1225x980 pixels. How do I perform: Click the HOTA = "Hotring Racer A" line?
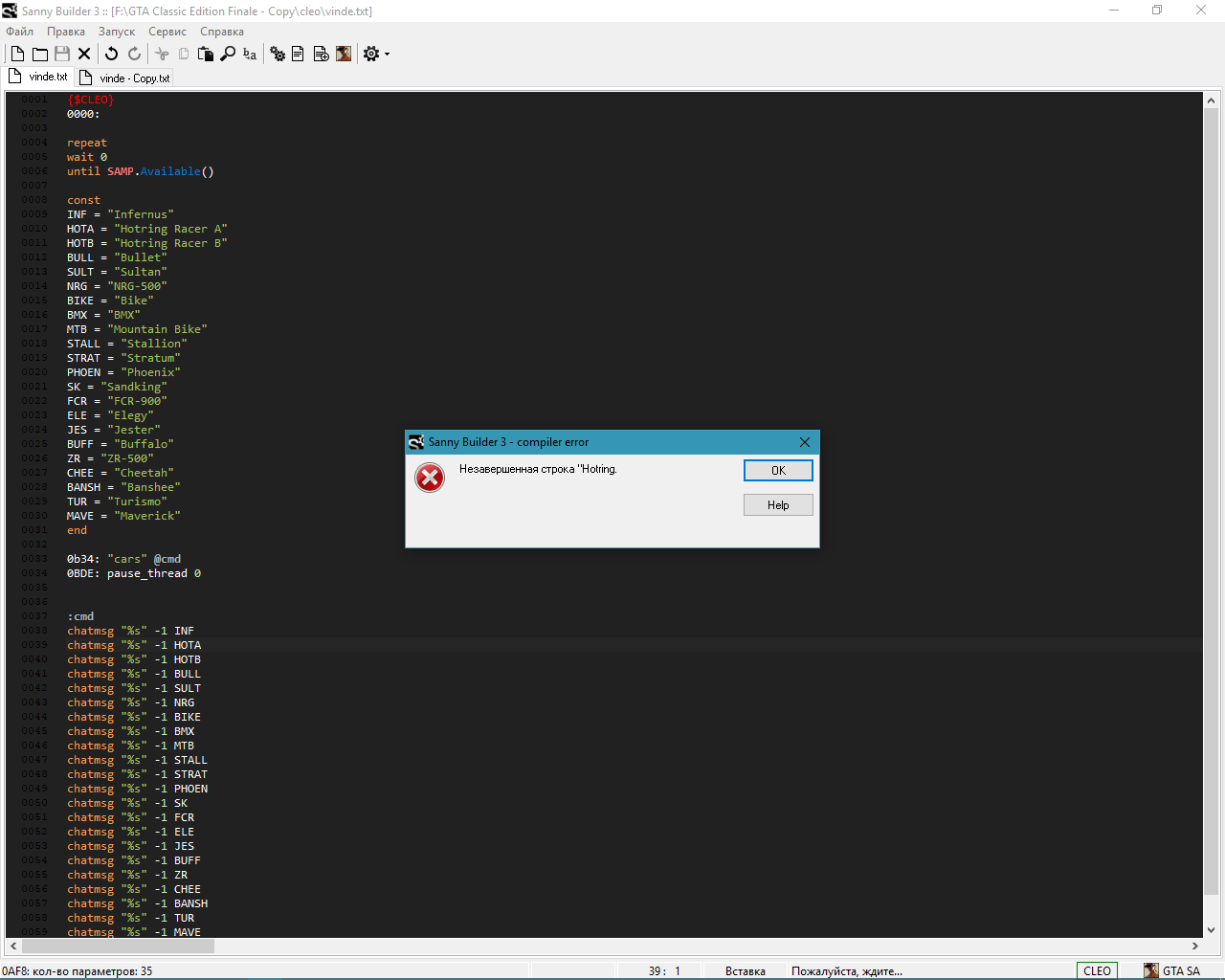[146, 229]
